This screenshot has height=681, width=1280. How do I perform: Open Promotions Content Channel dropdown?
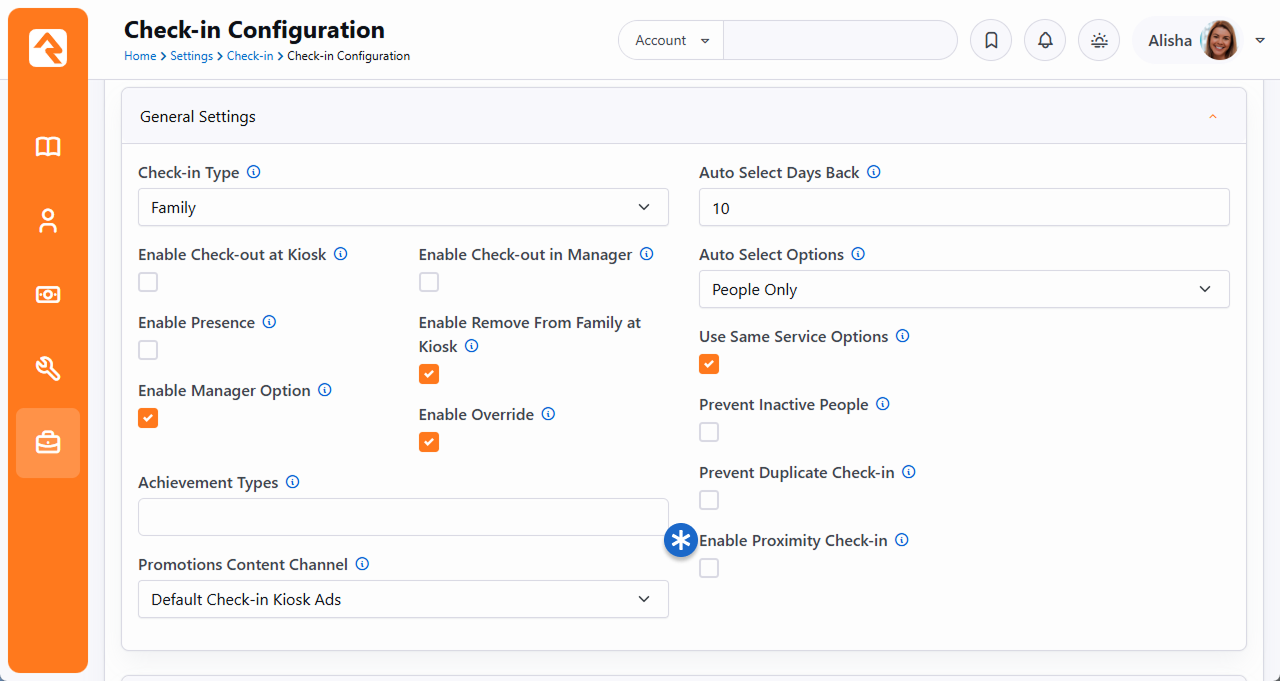(403, 600)
